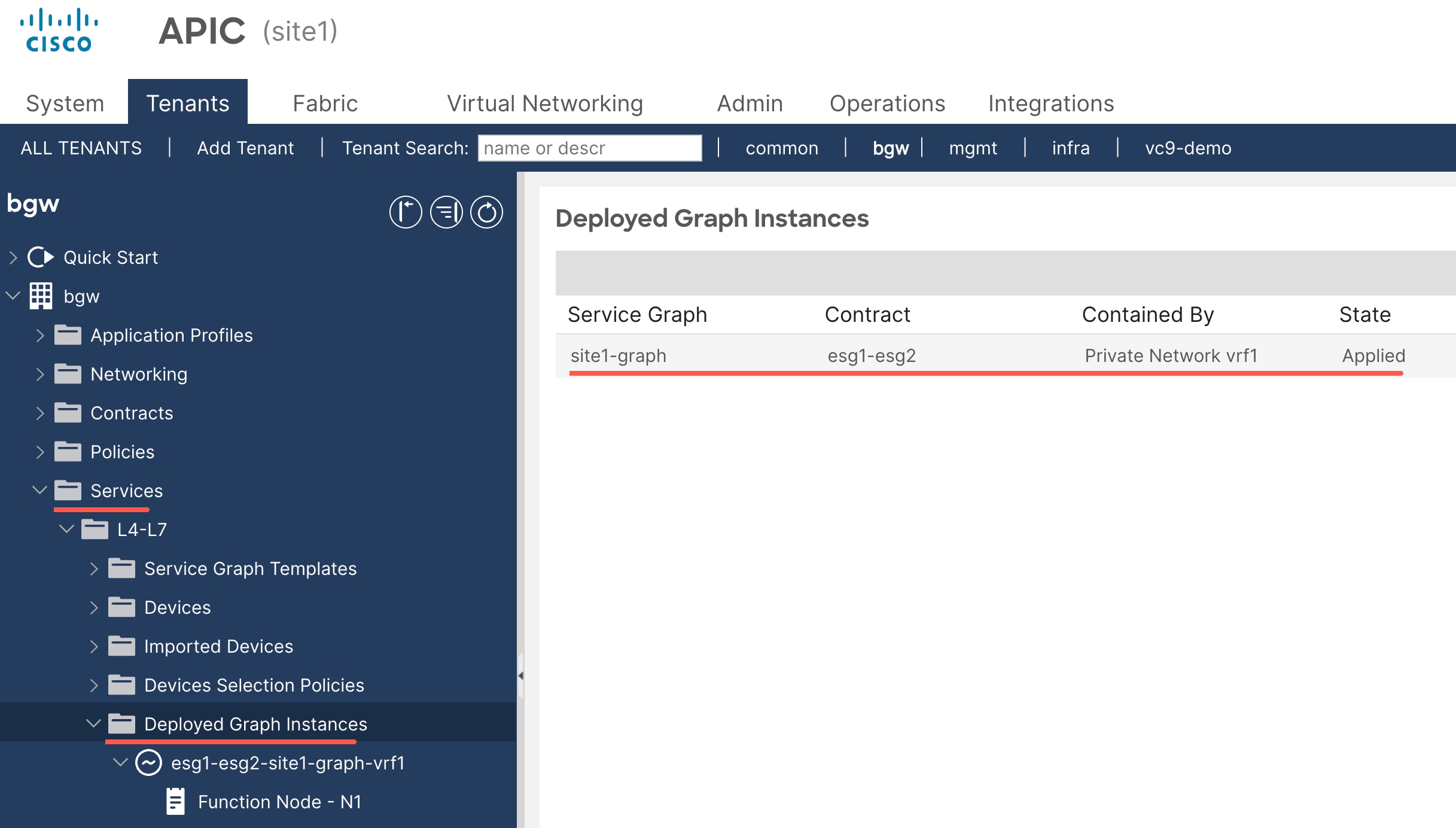This screenshot has height=828, width=1456.
Task: Expand Devices Selection Policies chevron
Action: tap(94, 685)
